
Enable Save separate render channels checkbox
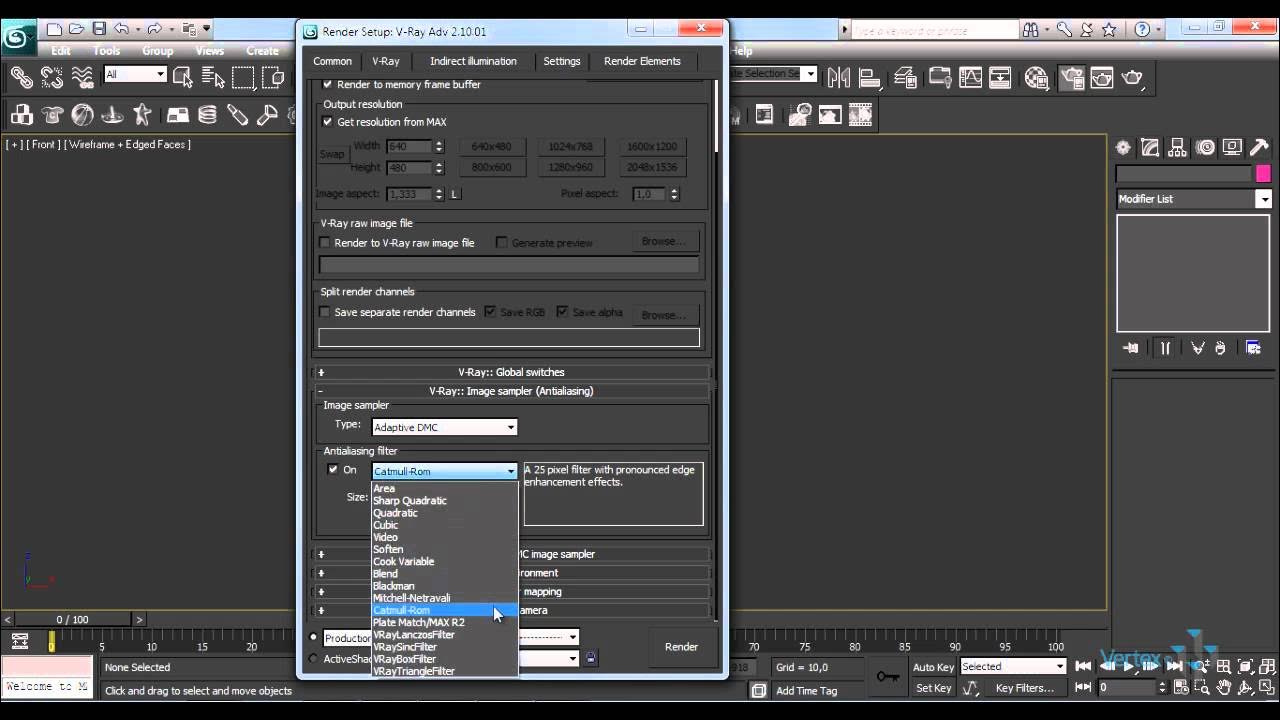[x=324, y=313]
